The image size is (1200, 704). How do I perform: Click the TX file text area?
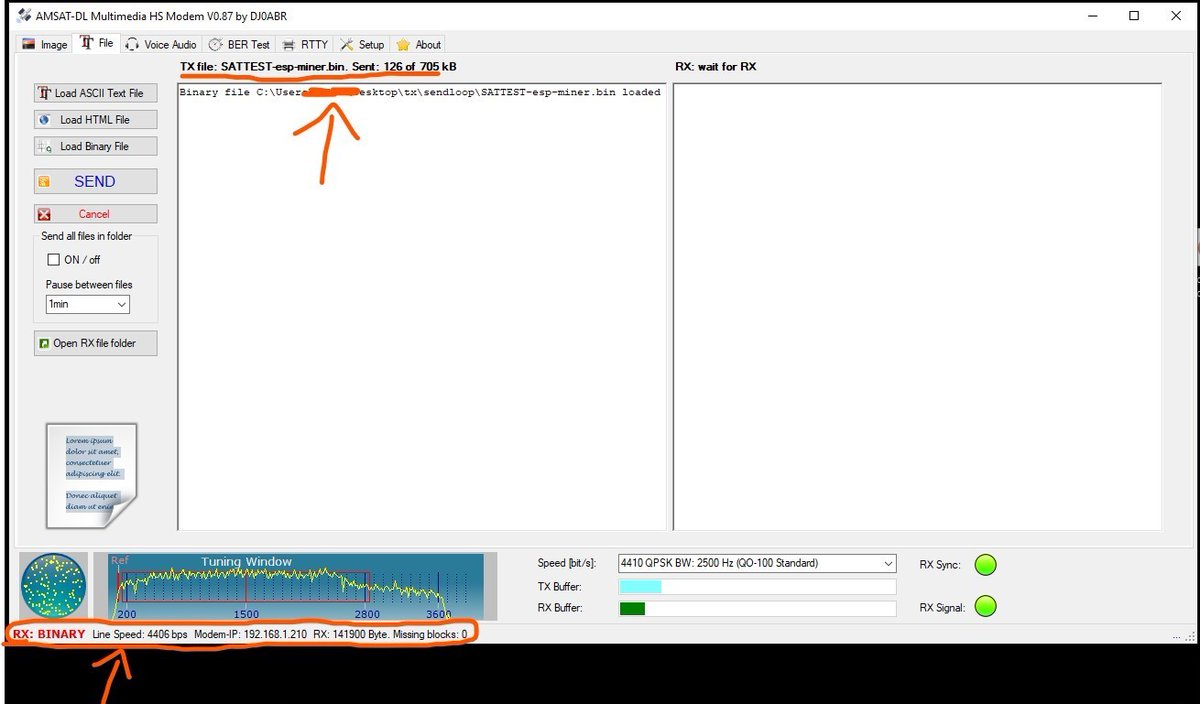(x=422, y=306)
